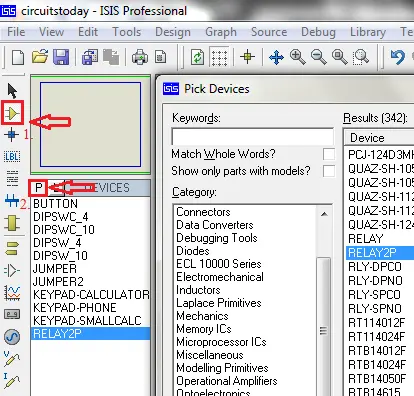This screenshot has height=396, width=414.
Task: Select the Junction Dot Mode tool
Action: (11, 135)
